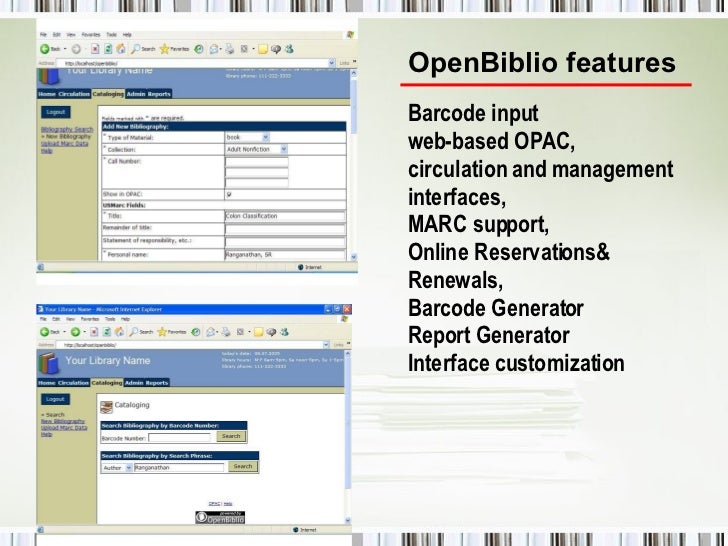Open Back button history arrow in upper browser
Screen dimensions: 728x546
[x=65, y=49]
